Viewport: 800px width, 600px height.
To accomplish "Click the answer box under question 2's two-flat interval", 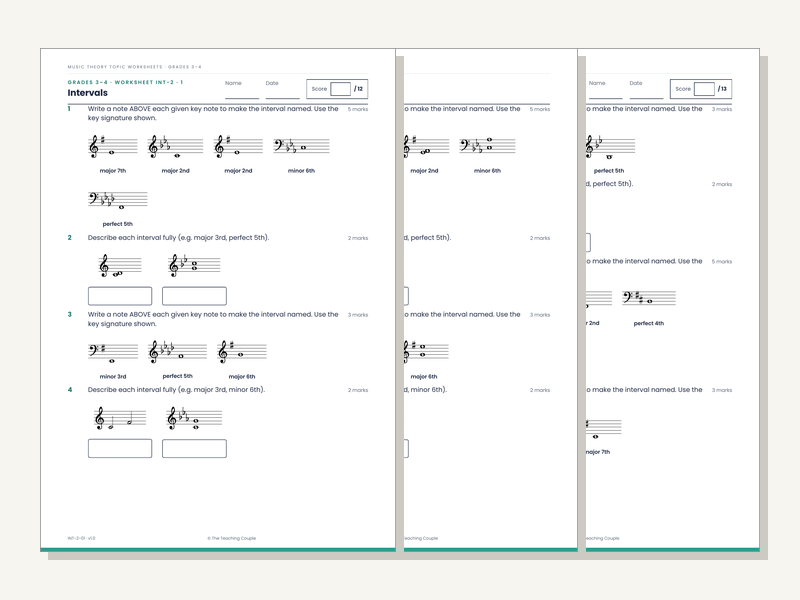I will click(x=194, y=296).
